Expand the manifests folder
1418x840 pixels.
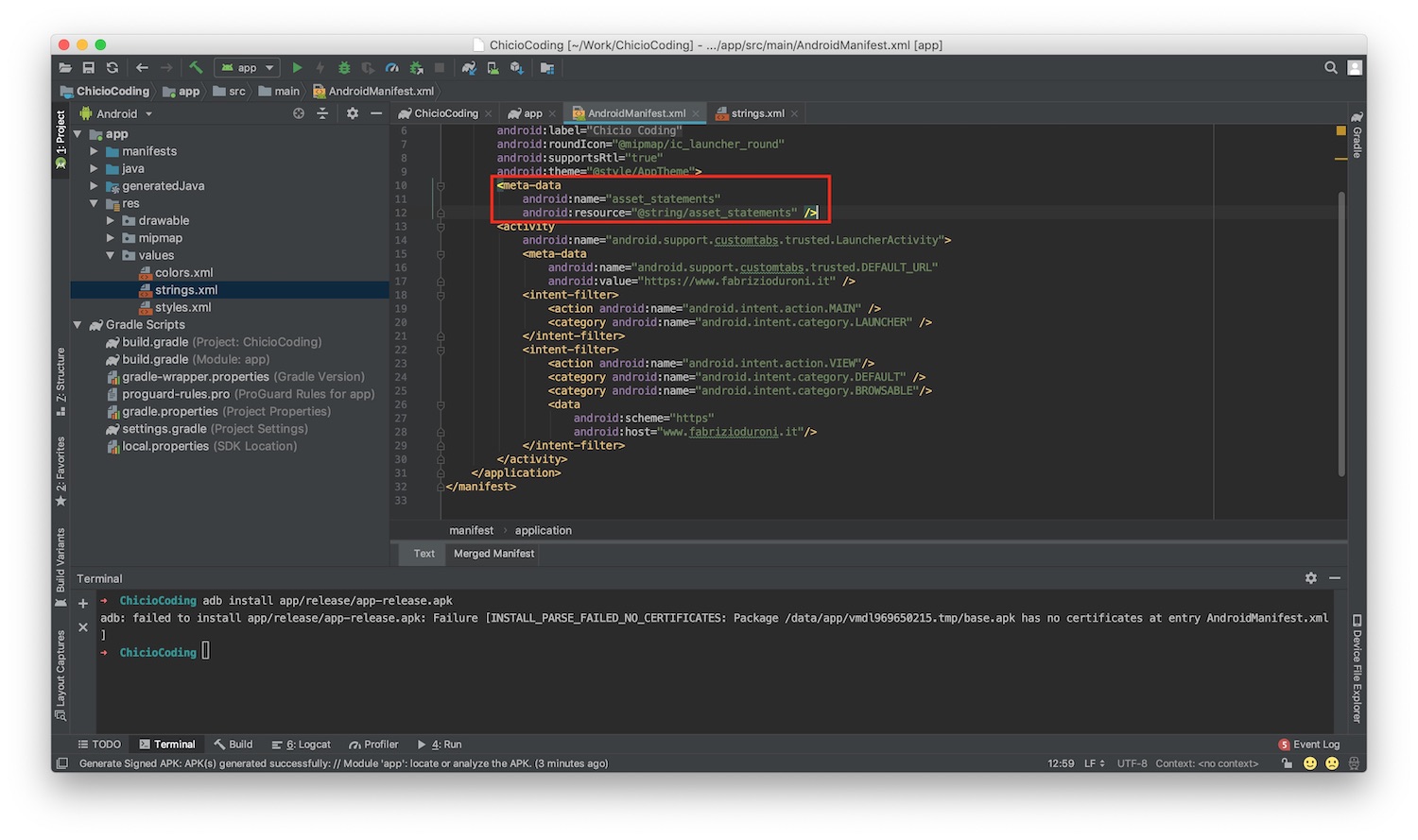(x=94, y=151)
